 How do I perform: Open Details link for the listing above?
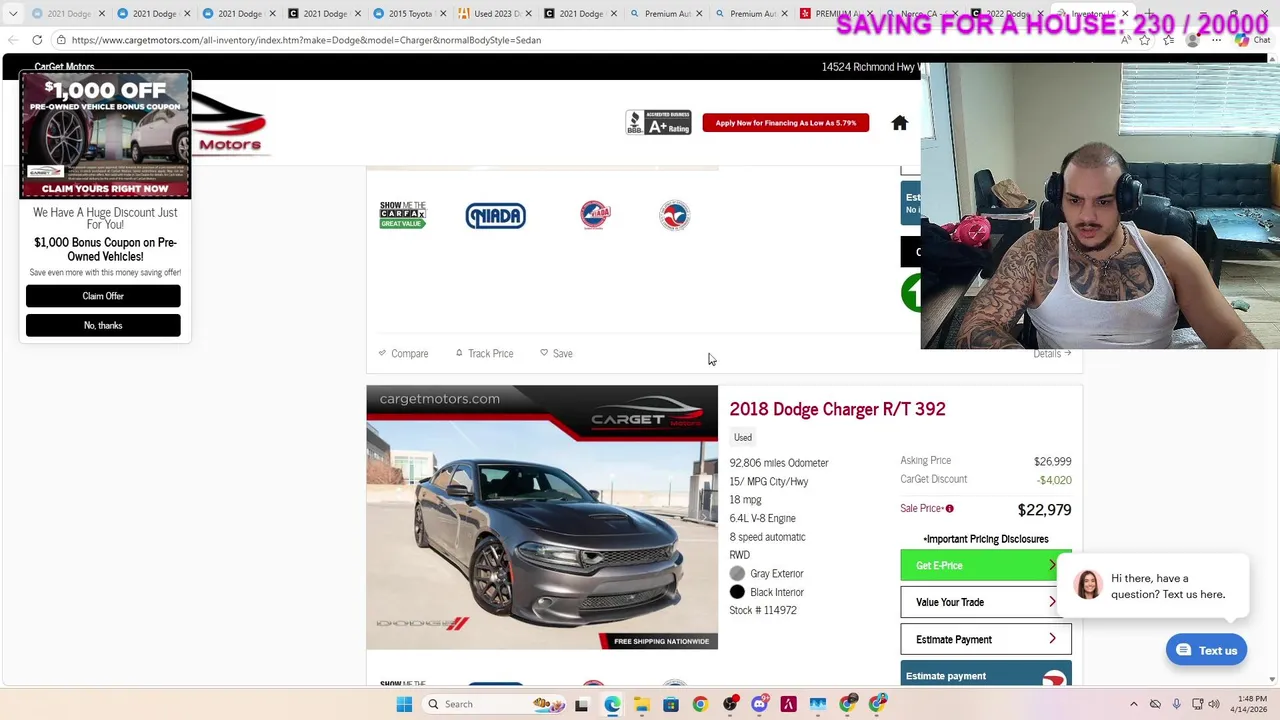click(x=1052, y=353)
